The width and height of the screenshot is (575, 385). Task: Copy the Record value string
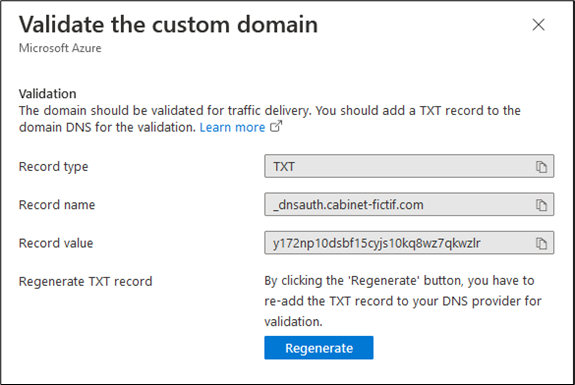pos(541,243)
